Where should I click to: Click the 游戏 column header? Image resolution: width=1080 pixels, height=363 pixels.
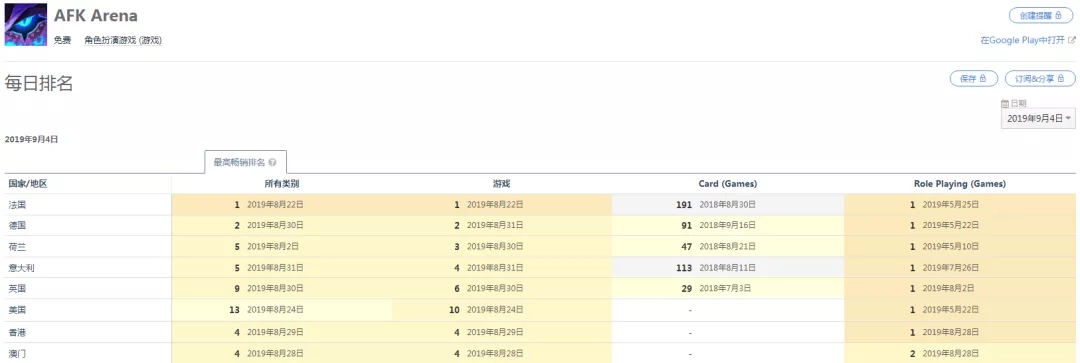click(501, 184)
